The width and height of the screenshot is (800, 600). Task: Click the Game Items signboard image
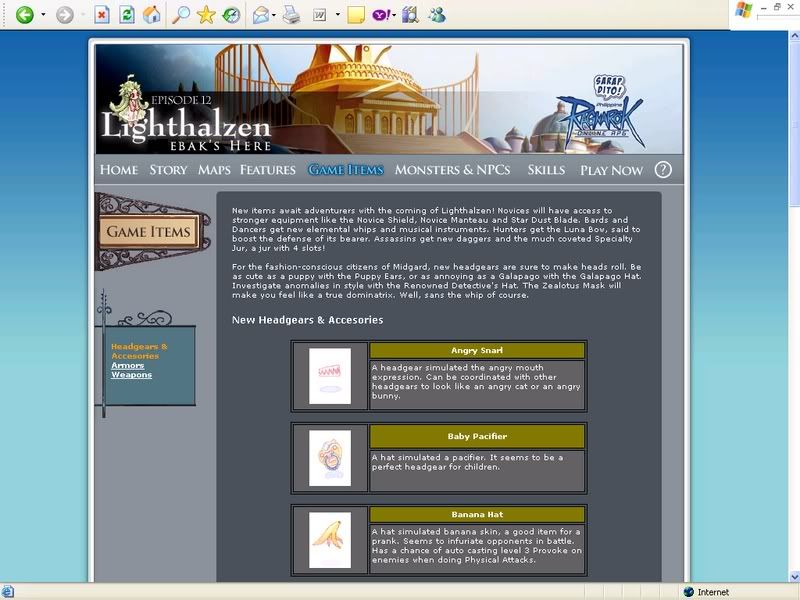(x=152, y=231)
